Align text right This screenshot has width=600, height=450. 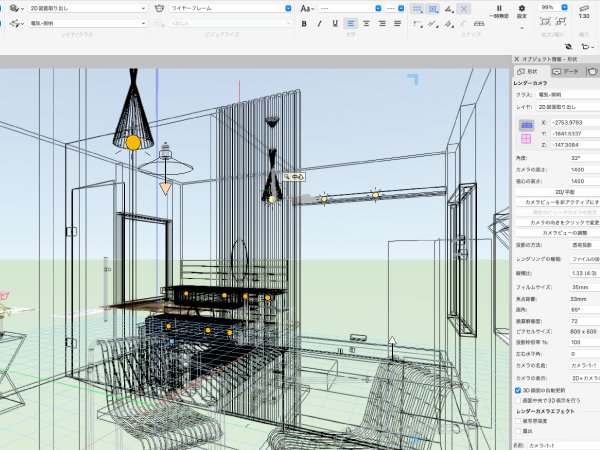tap(382, 23)
